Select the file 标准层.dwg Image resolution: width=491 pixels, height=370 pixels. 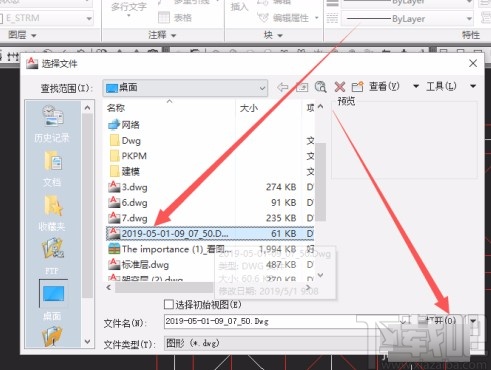pos(139,265)
